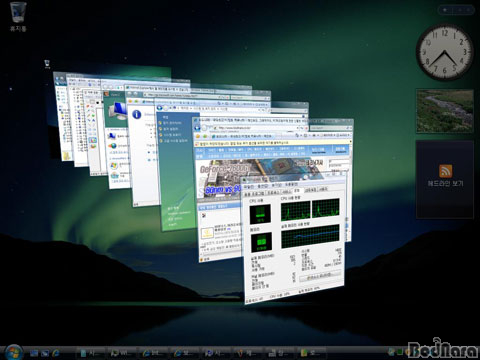Screen dimensions: 480x360
Task: Switch to the Performance tab in Task Manager
Action: 297,191
